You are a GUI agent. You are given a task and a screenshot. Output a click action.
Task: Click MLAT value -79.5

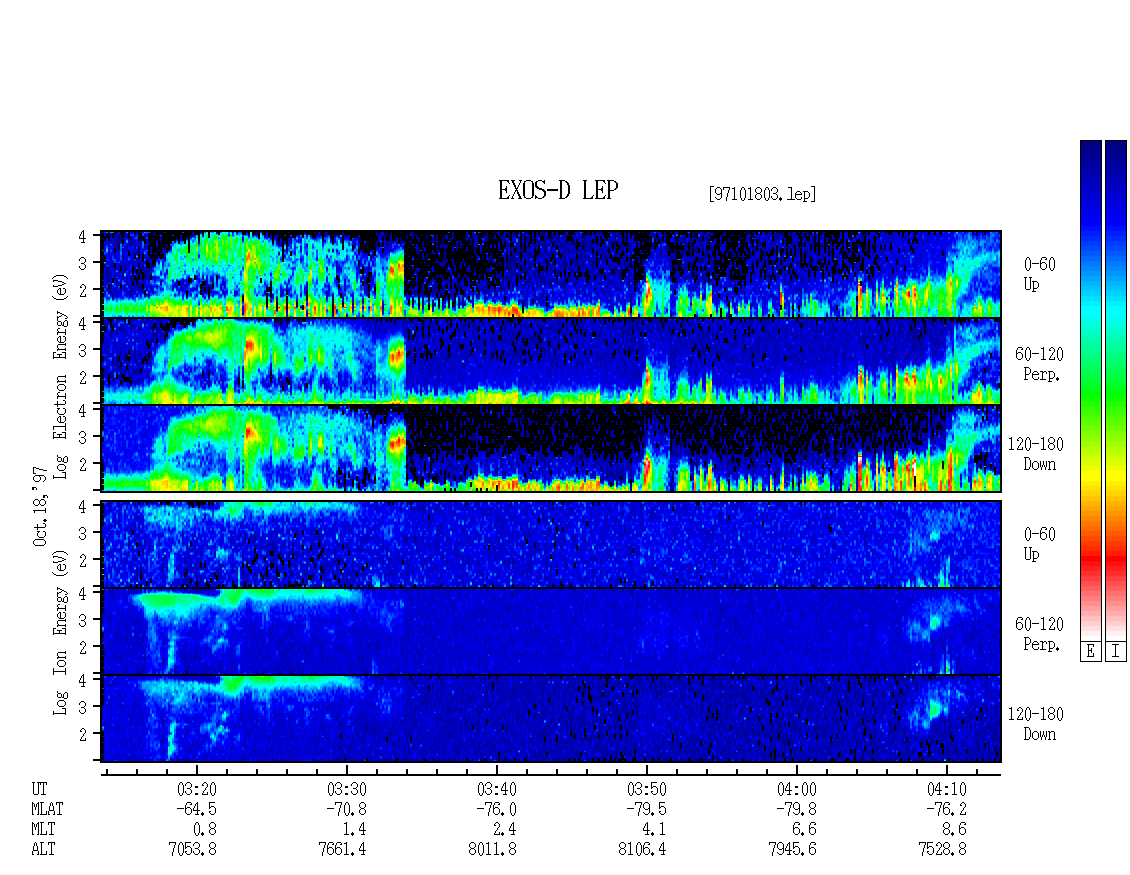646,809
